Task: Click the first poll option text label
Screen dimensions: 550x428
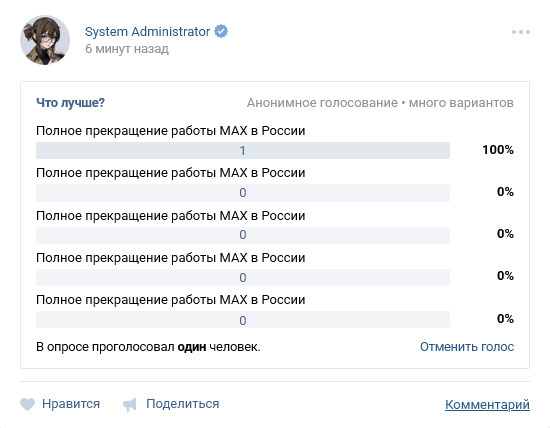Action: point(170,131)
